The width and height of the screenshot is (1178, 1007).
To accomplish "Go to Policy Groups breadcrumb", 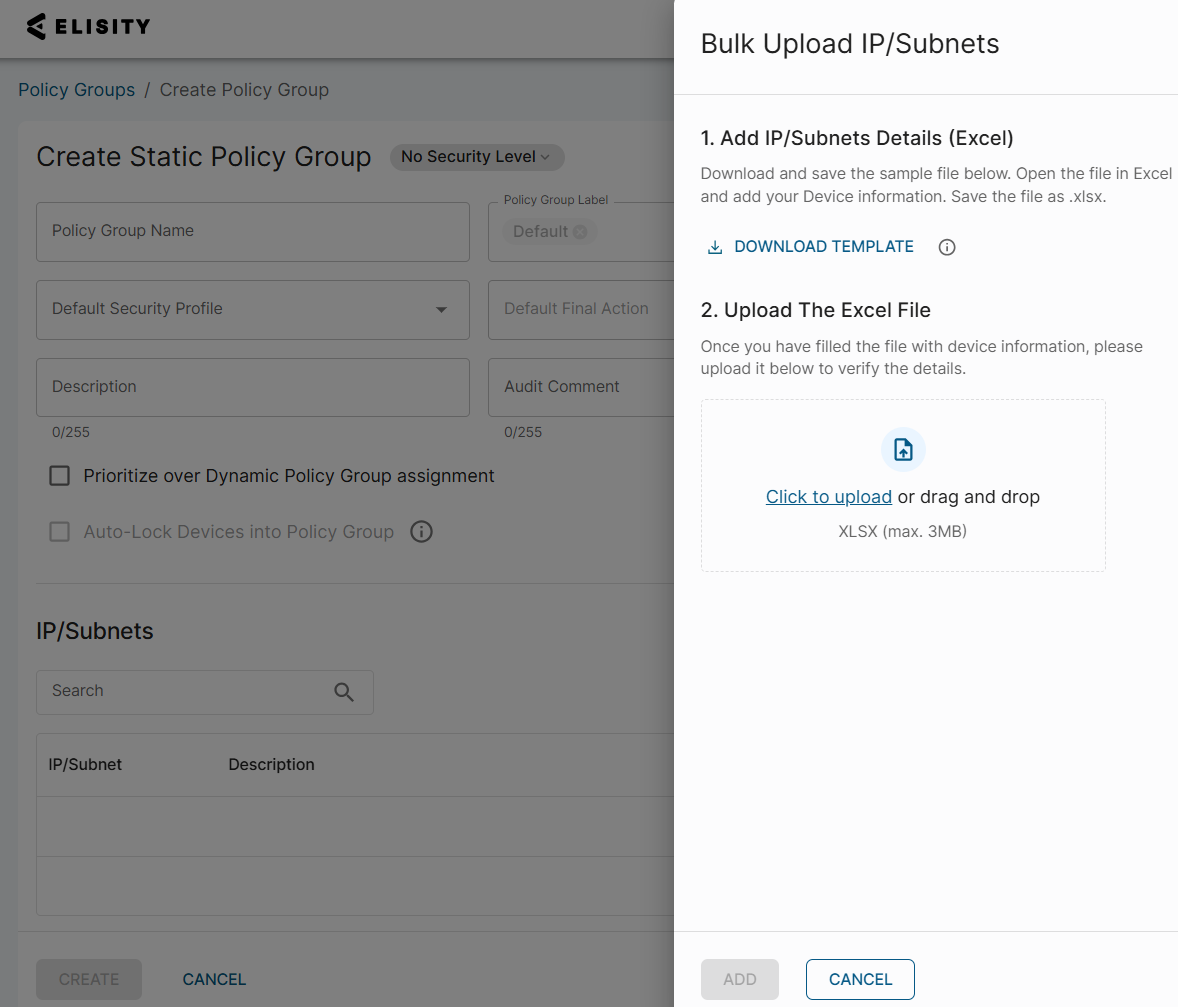I will click(76, 90).
